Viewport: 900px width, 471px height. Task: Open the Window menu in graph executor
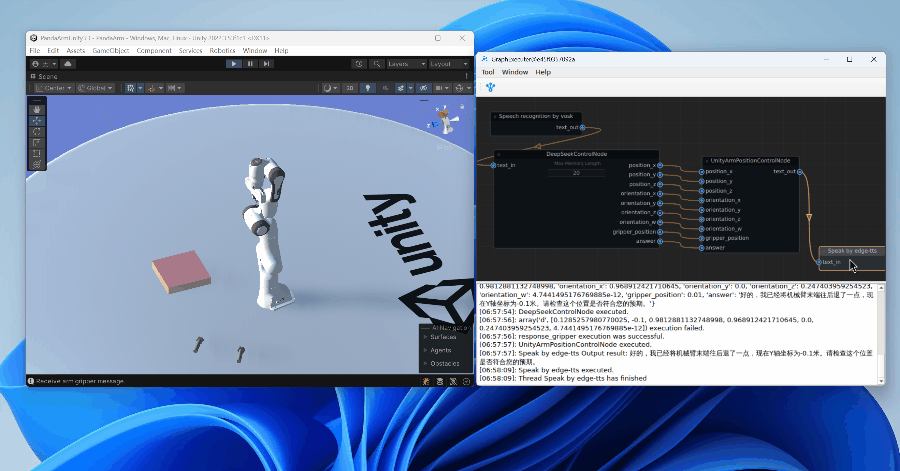pos(515,72)
